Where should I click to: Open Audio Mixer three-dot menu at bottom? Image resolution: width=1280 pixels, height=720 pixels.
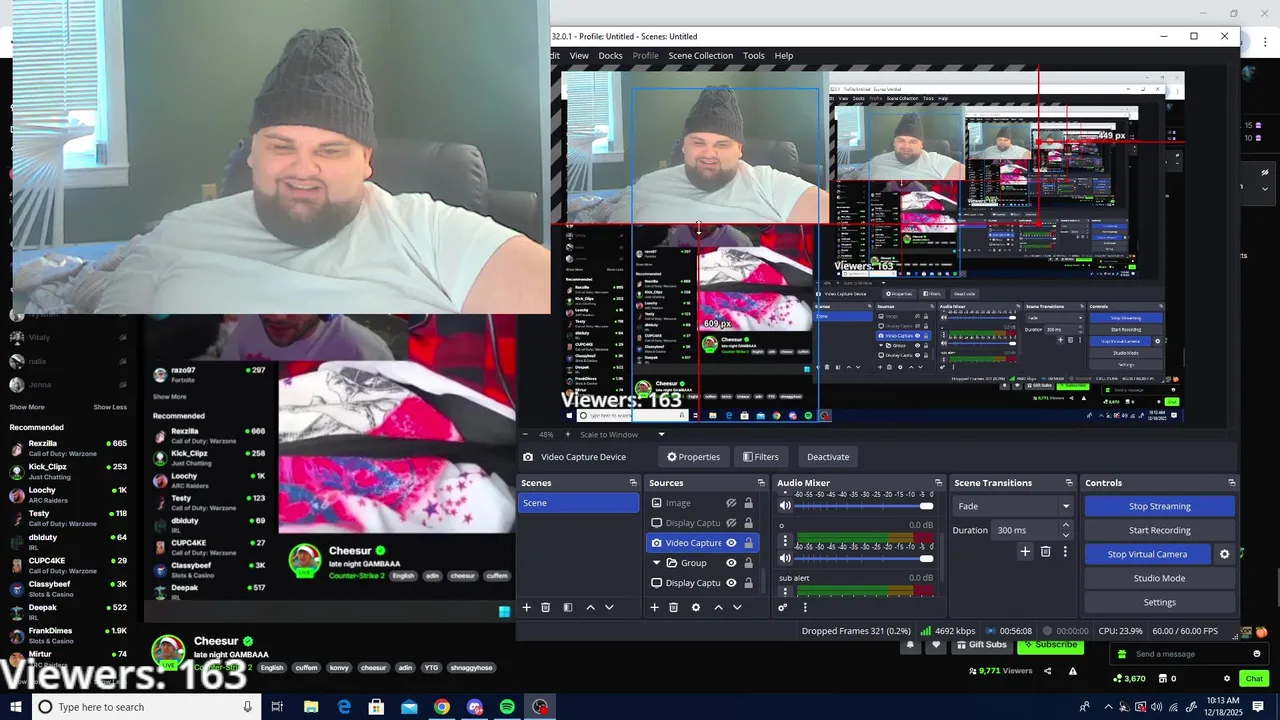click(x=805, y=607)
